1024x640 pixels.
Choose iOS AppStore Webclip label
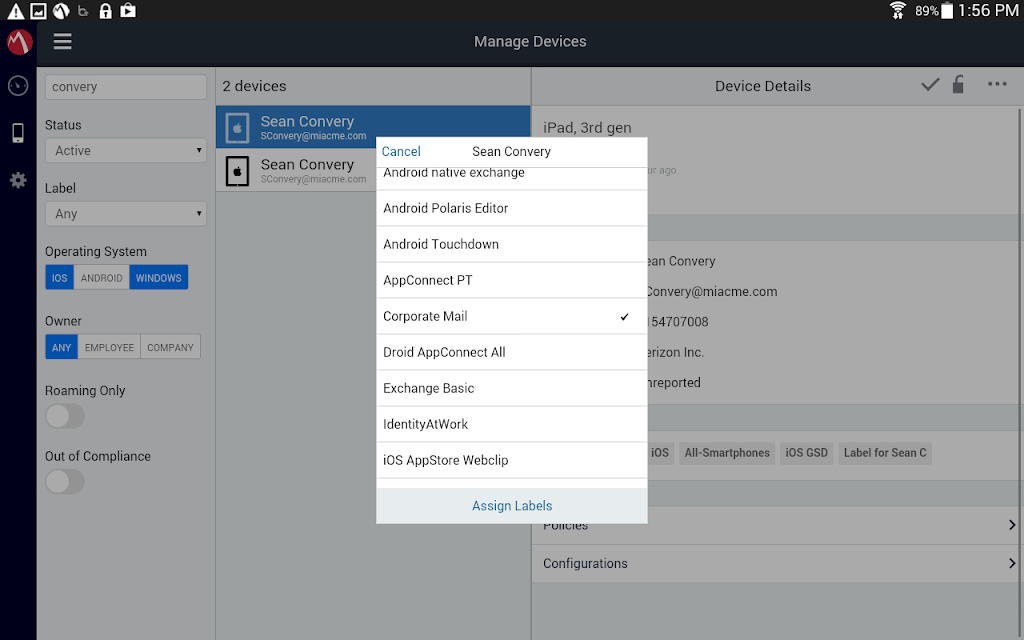click(511, 460)
